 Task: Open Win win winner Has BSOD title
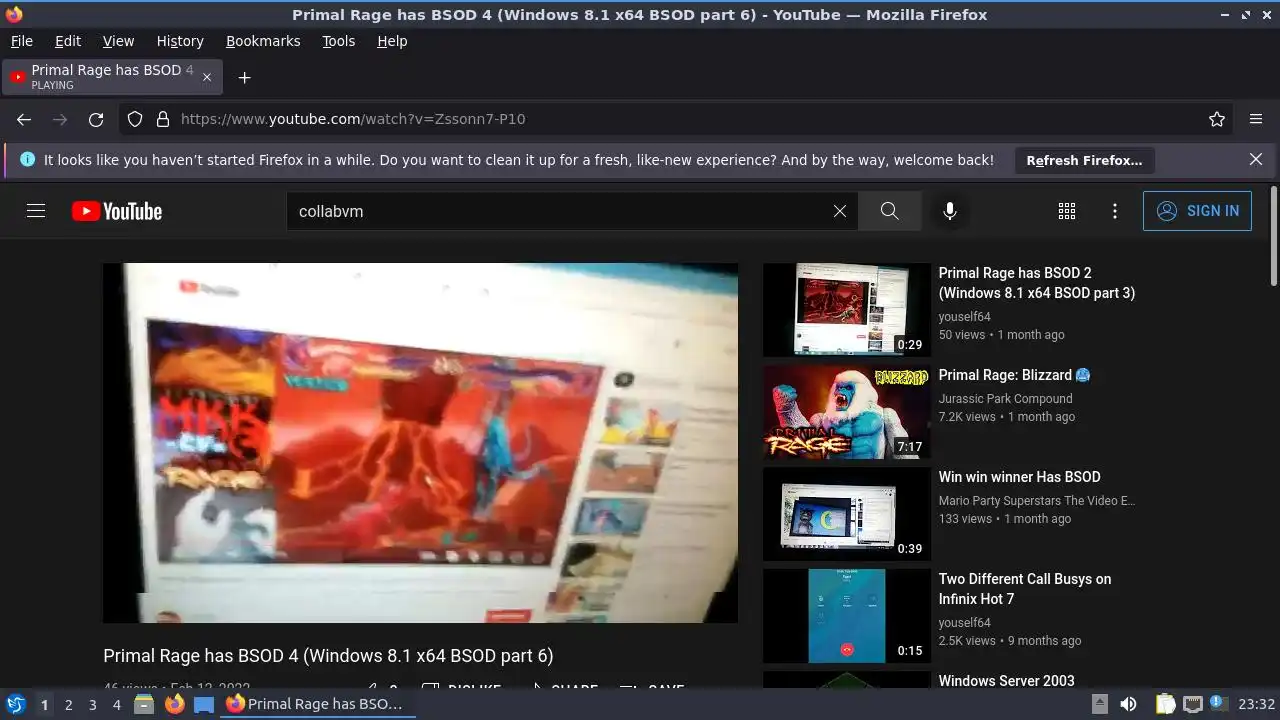[1019, 477]
